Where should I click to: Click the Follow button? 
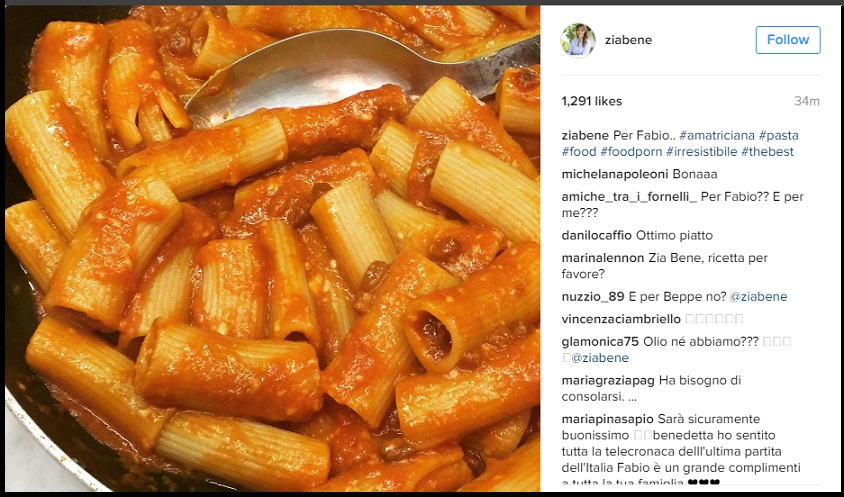coord(788,40)
